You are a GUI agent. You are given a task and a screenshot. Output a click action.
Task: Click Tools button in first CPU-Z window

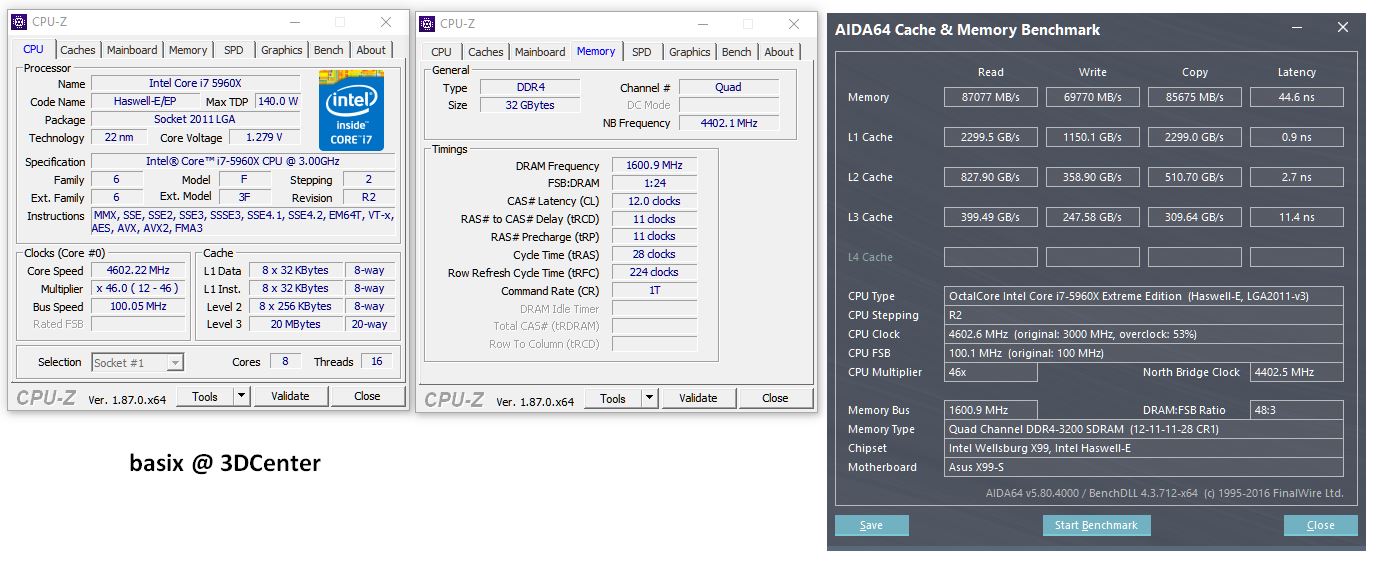point(205,396)
